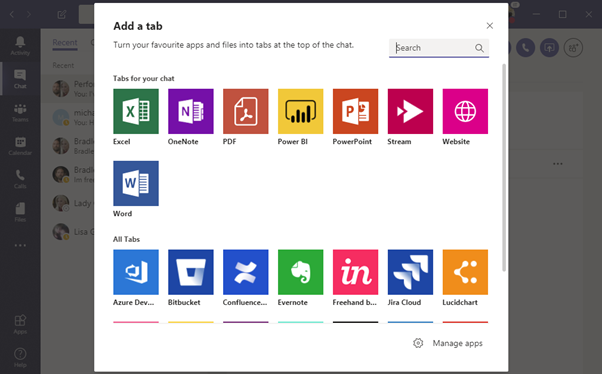This screenshot has width=602, height=374.
Task: Pick the PowerPoint tab app
Action: (x=355, y=111)
